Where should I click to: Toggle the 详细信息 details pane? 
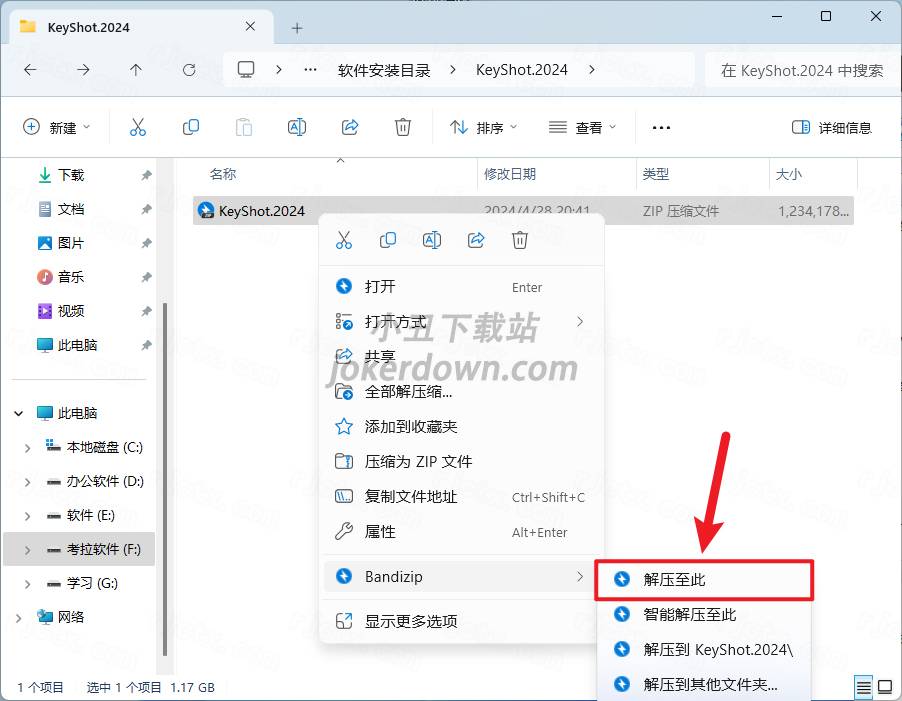click(x=831, y=127)
